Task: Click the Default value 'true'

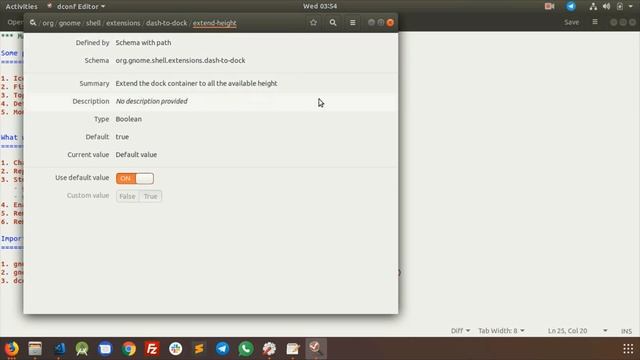Action: 122,137
